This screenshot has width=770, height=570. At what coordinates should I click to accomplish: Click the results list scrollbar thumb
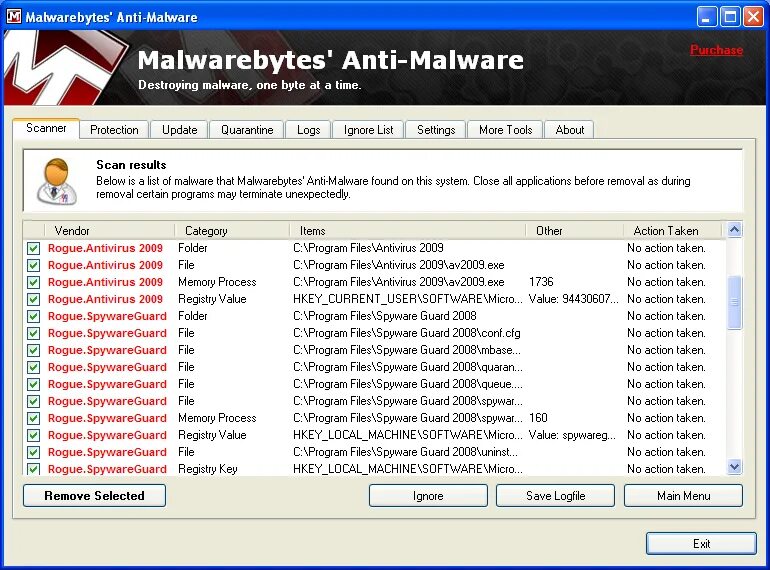tap(735, 302)
